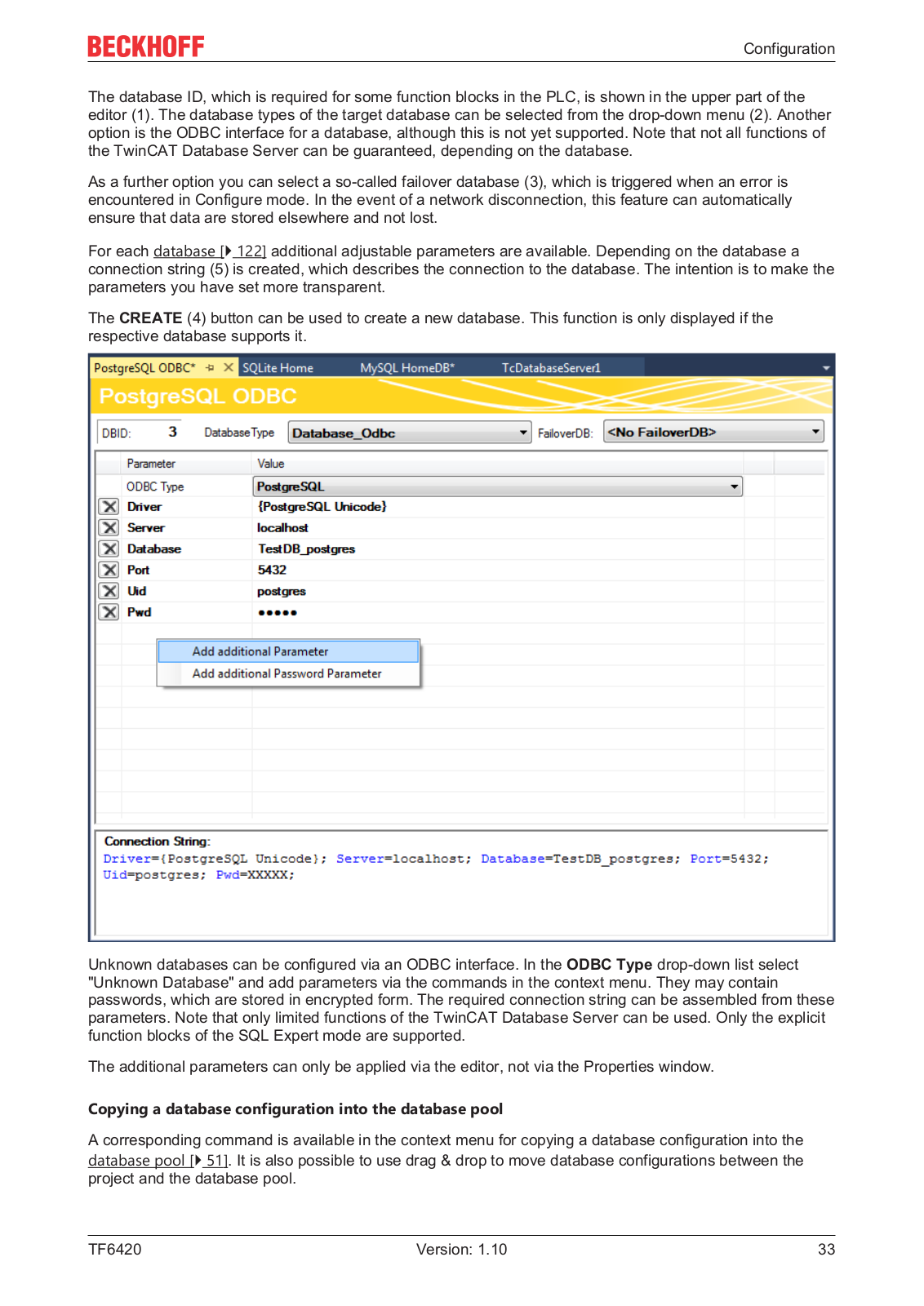Click the Database value TestDB_postgres
The height and width of the screenshot is (1306, 924).
point(306,549)
